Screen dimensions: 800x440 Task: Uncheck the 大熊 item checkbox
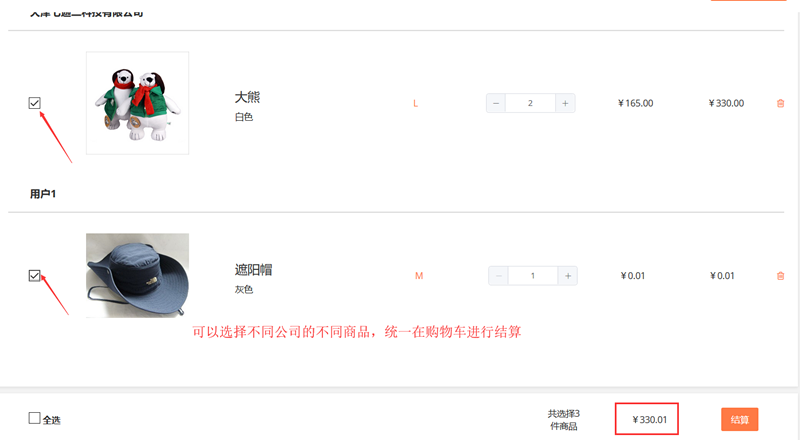pyautogui.click(x=34, y=103)
